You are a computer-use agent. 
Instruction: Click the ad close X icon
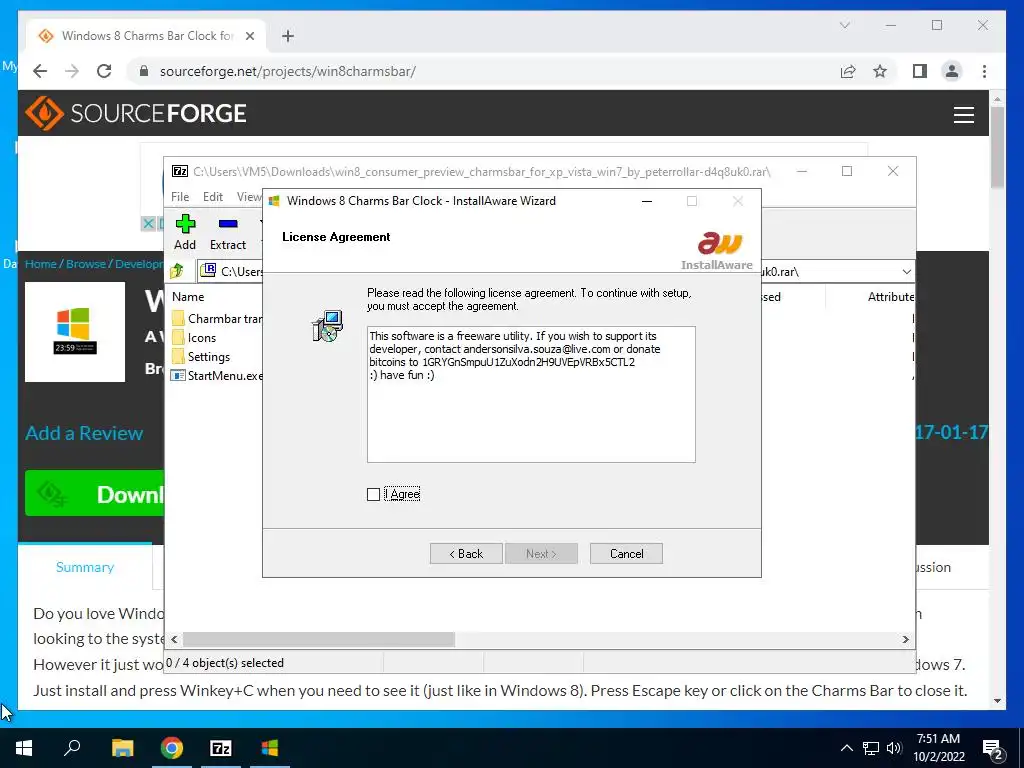148,224
